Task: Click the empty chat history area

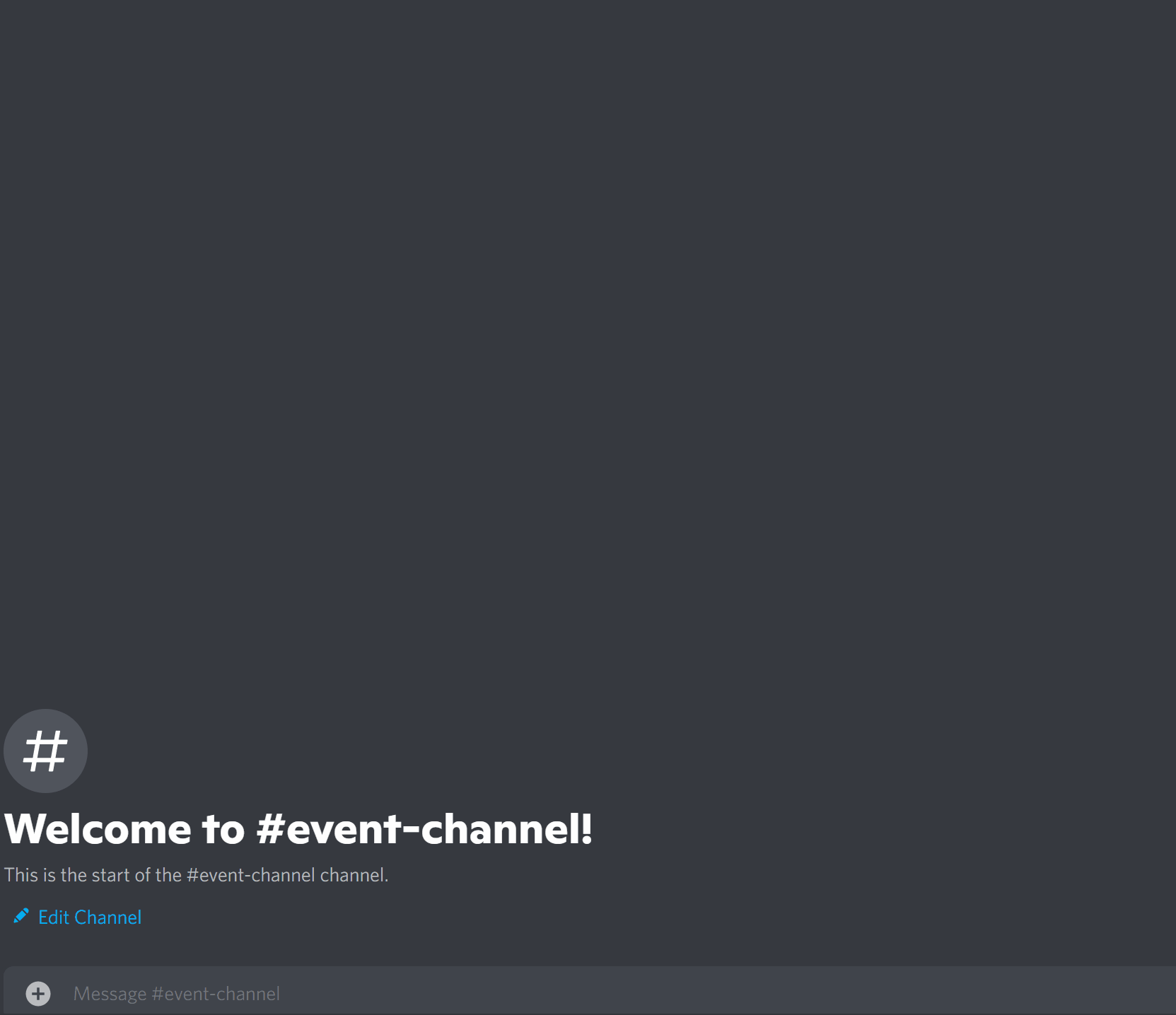Action: click(x=588, y=353)
